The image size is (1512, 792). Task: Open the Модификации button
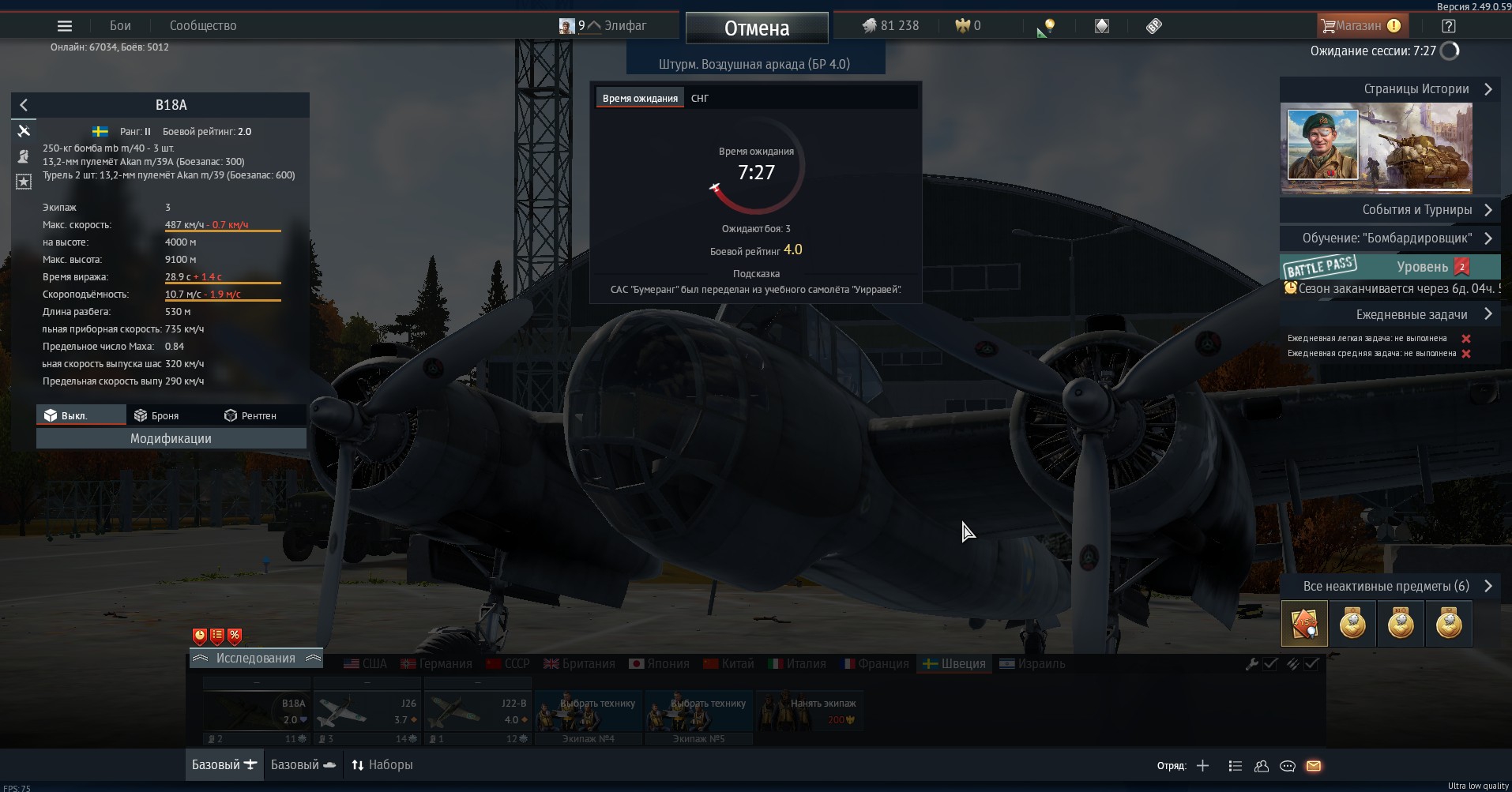pyautogui.click(x=171, y=438)
